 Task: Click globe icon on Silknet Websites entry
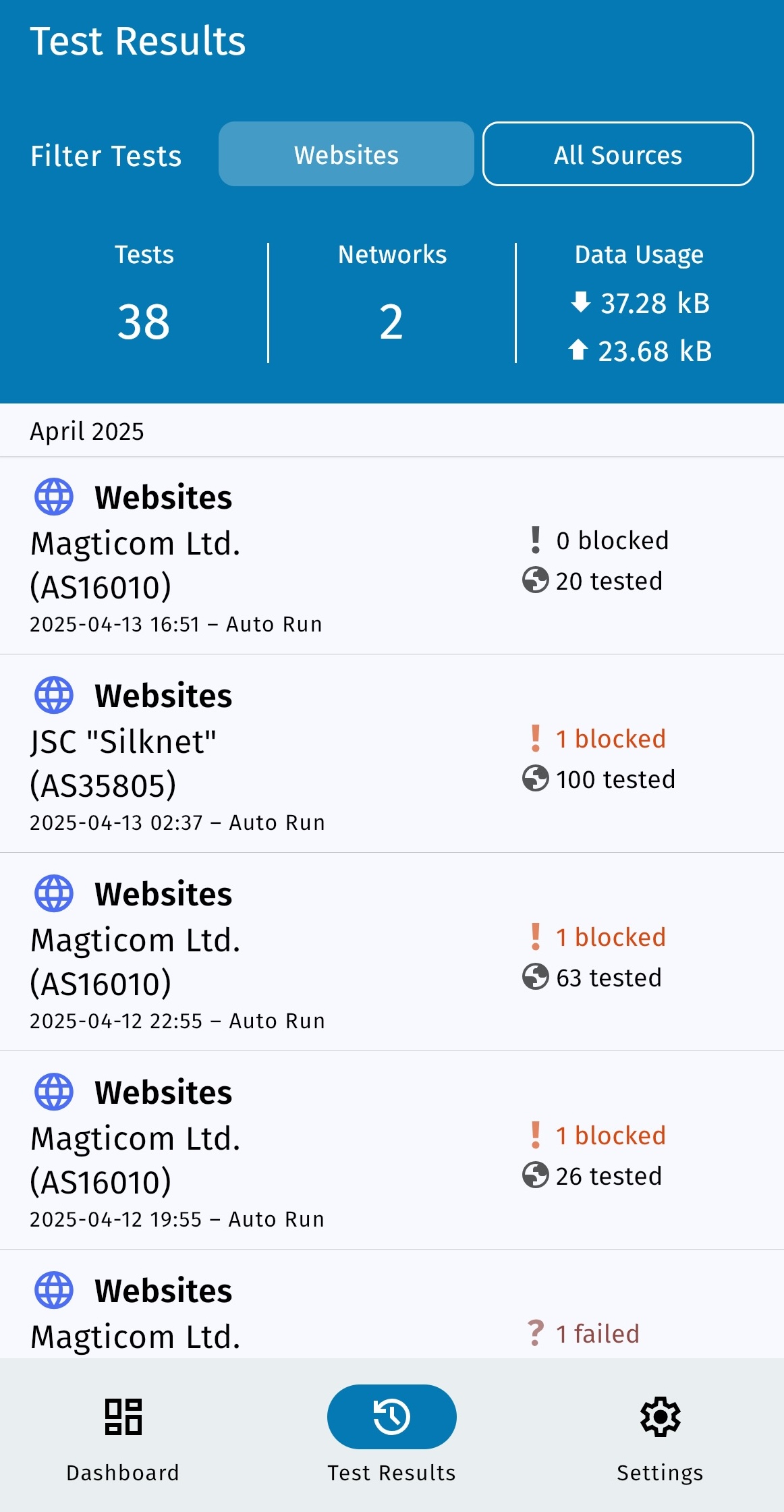pos(54,695)
